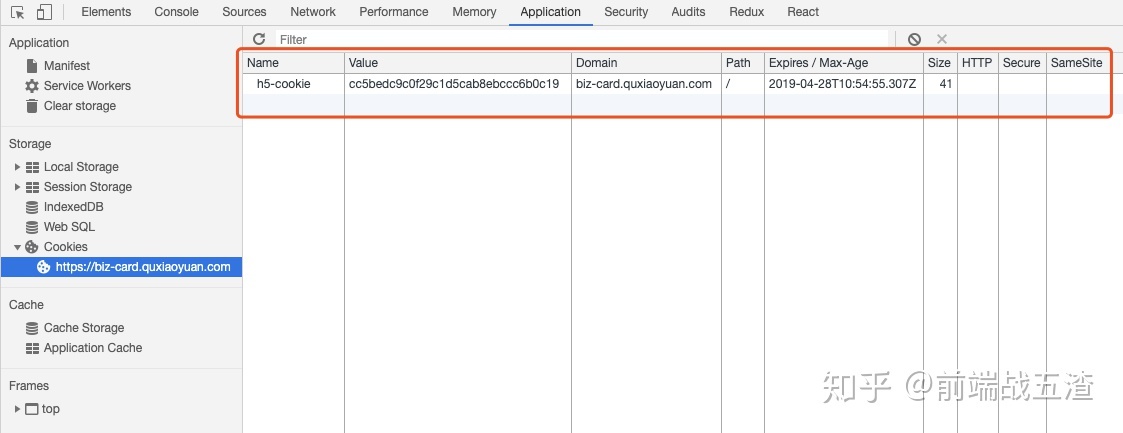This screenshot has width=1123, height=433.
Task: Select the h5-cookie name cell
Action: point(294,84)
